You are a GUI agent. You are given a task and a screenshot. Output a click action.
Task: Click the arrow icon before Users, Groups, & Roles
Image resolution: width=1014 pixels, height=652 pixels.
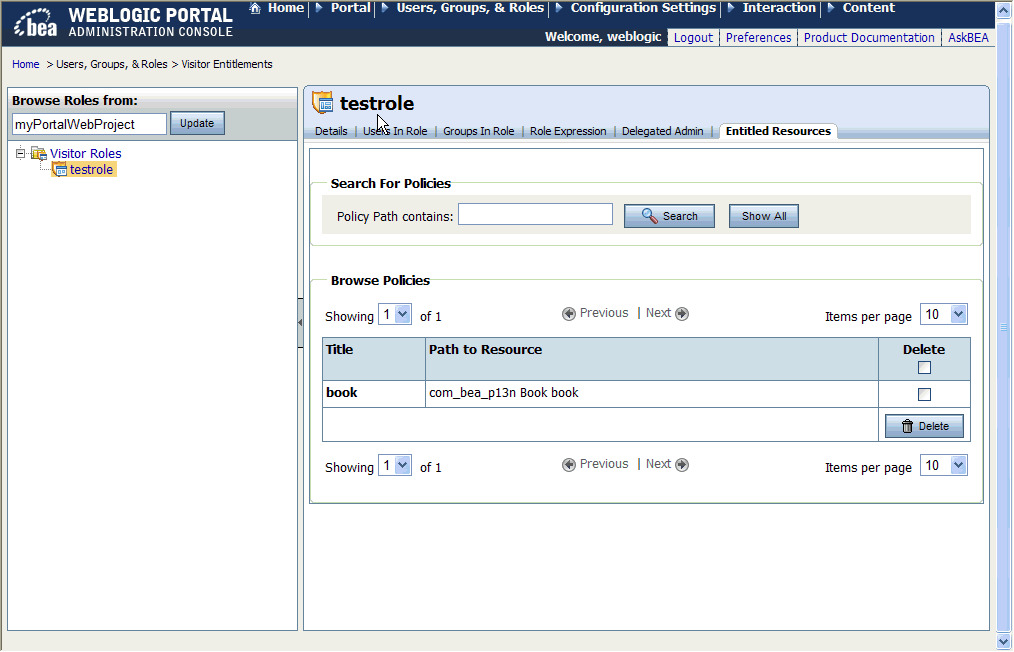(385, 8)
